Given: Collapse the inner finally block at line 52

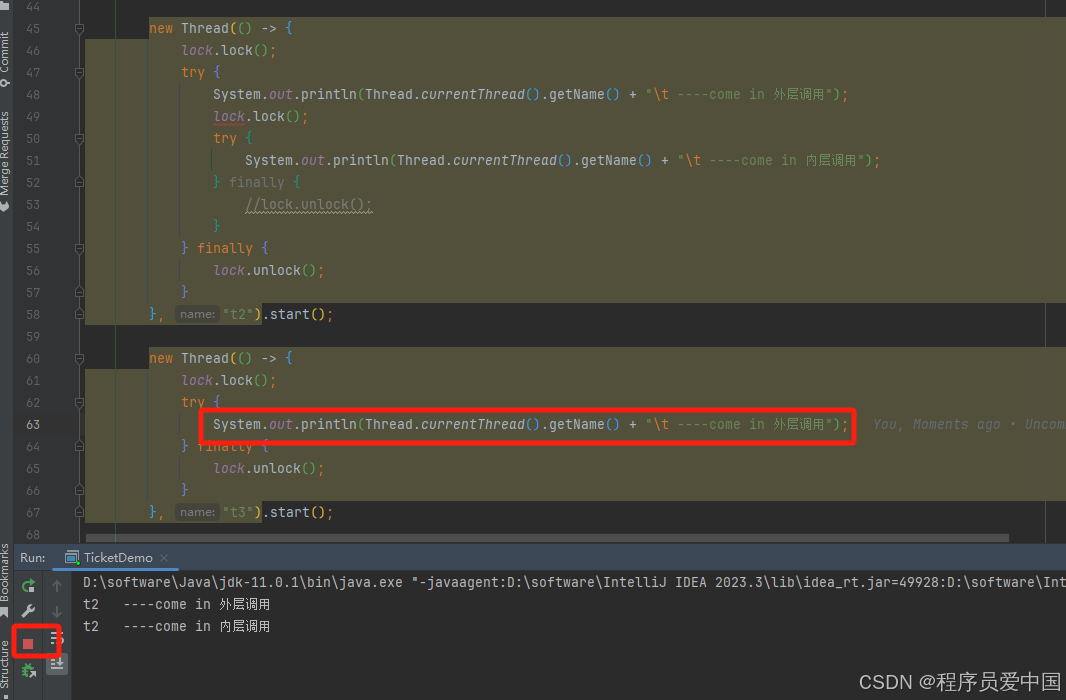Looking at the screenshot, I should coord(79,182).
